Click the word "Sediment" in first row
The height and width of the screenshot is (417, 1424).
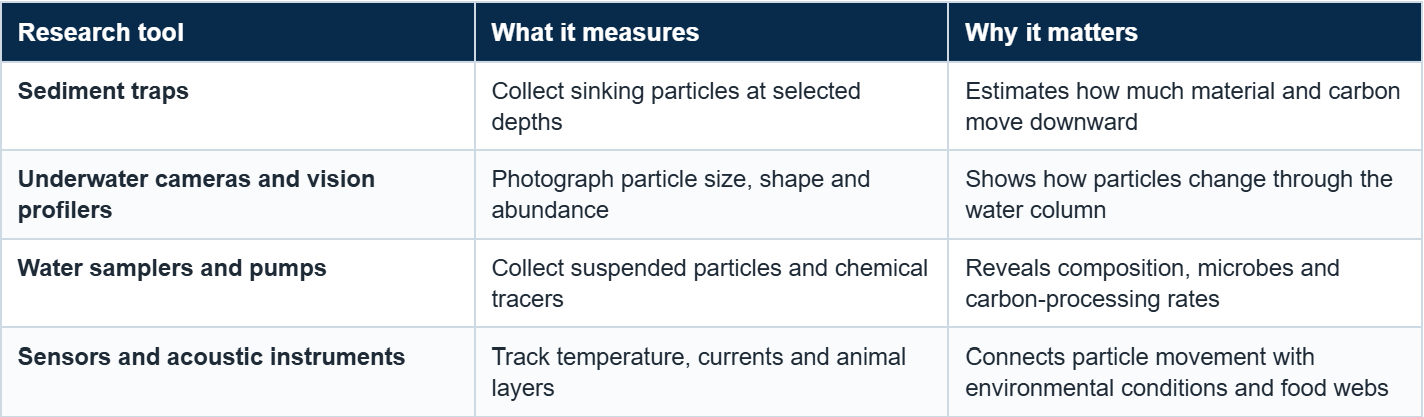point(65,91)
